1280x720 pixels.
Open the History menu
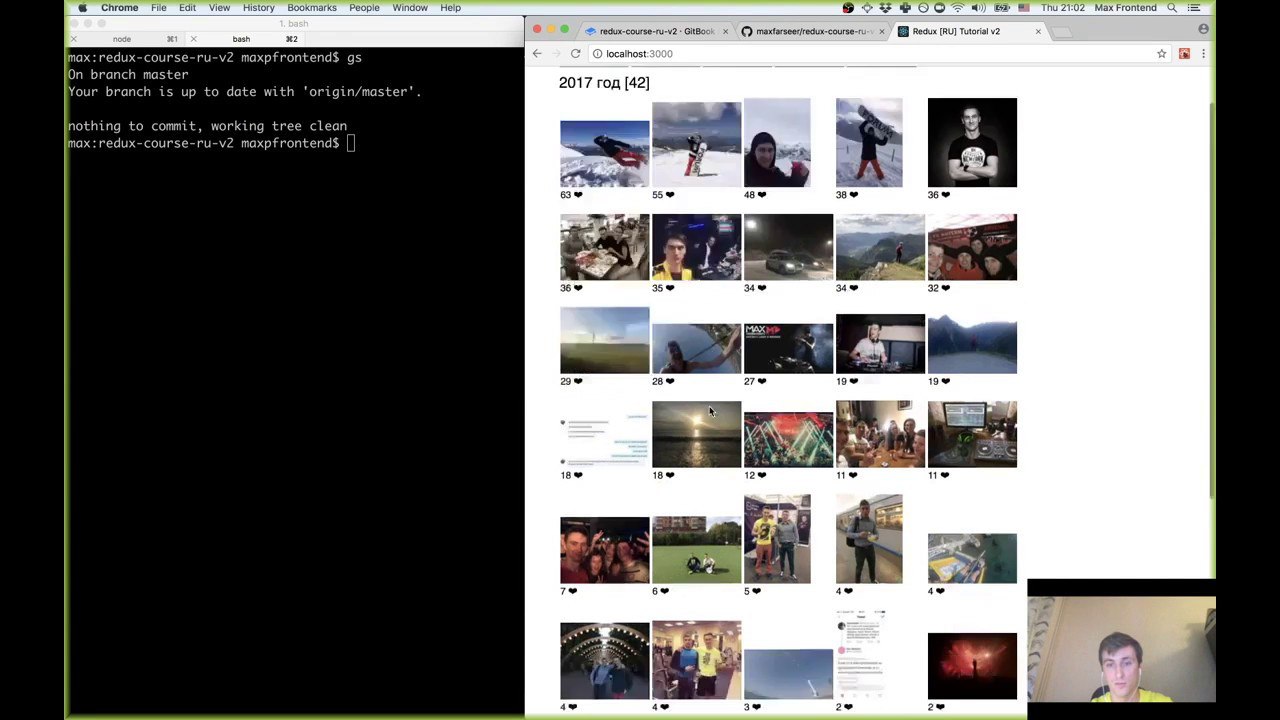click(258, 8)
